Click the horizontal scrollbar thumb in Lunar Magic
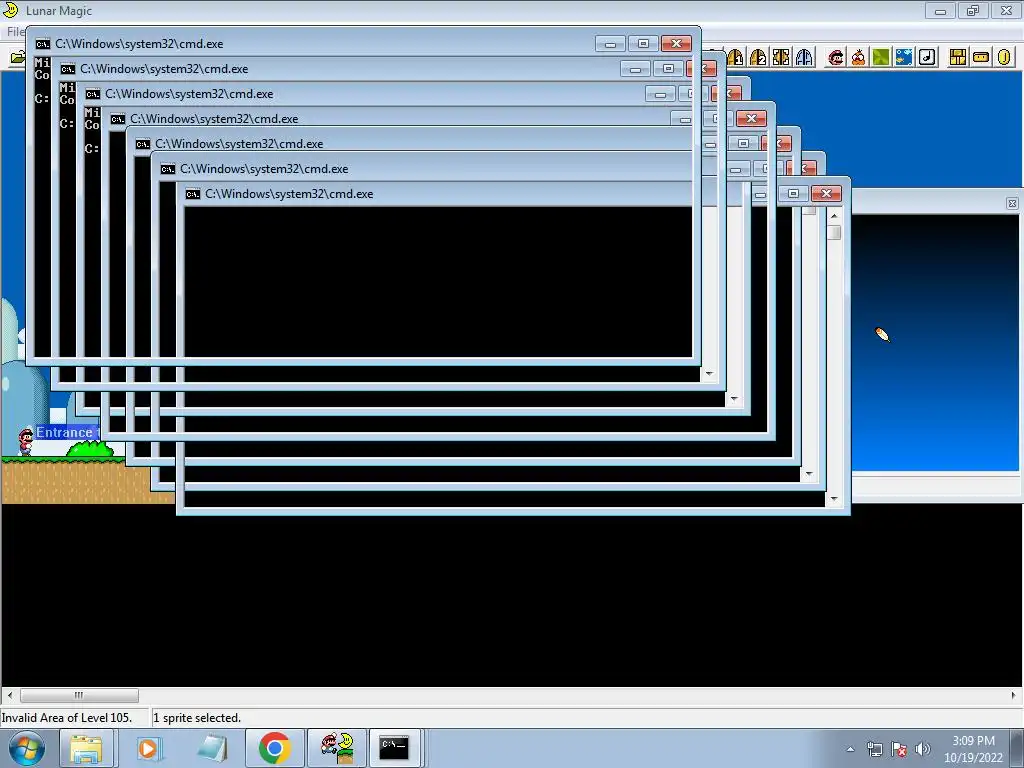Screen dimensions: 1024x768 pyautogui.click(x=79, y=695)
